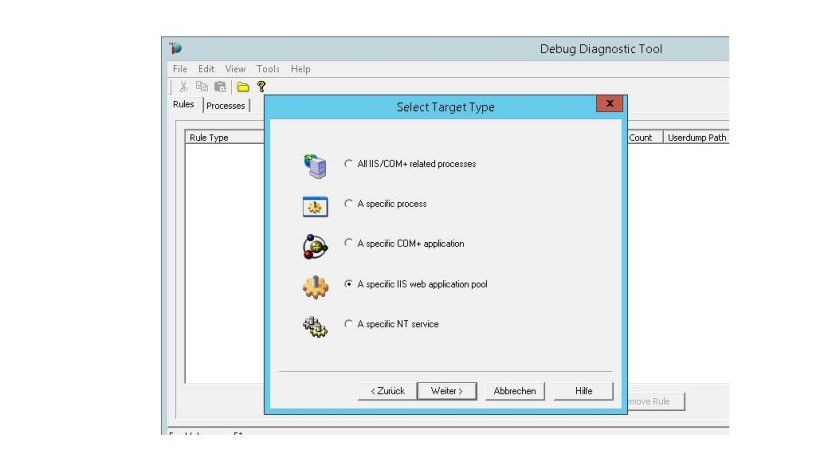Screen dimensions: 840x473
Task: Select A specific COM+ application radio button
Action: tap(349, 243)
